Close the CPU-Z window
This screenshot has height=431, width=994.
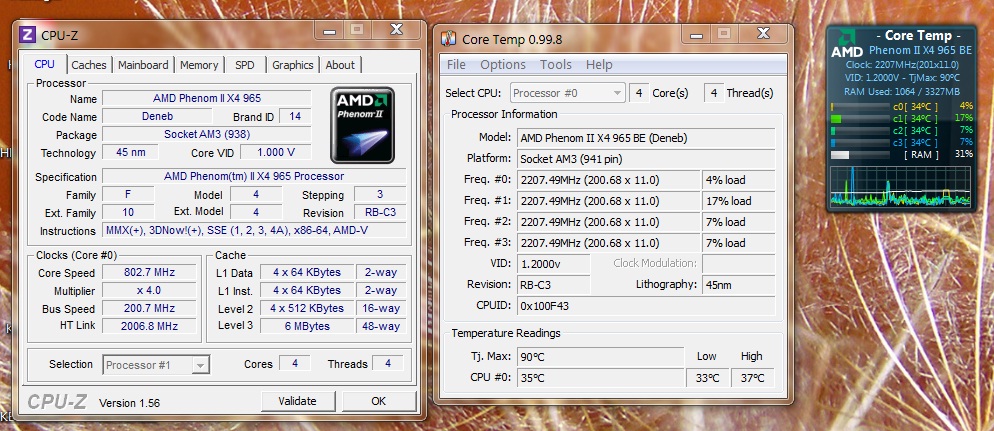[x=396, y=30]
